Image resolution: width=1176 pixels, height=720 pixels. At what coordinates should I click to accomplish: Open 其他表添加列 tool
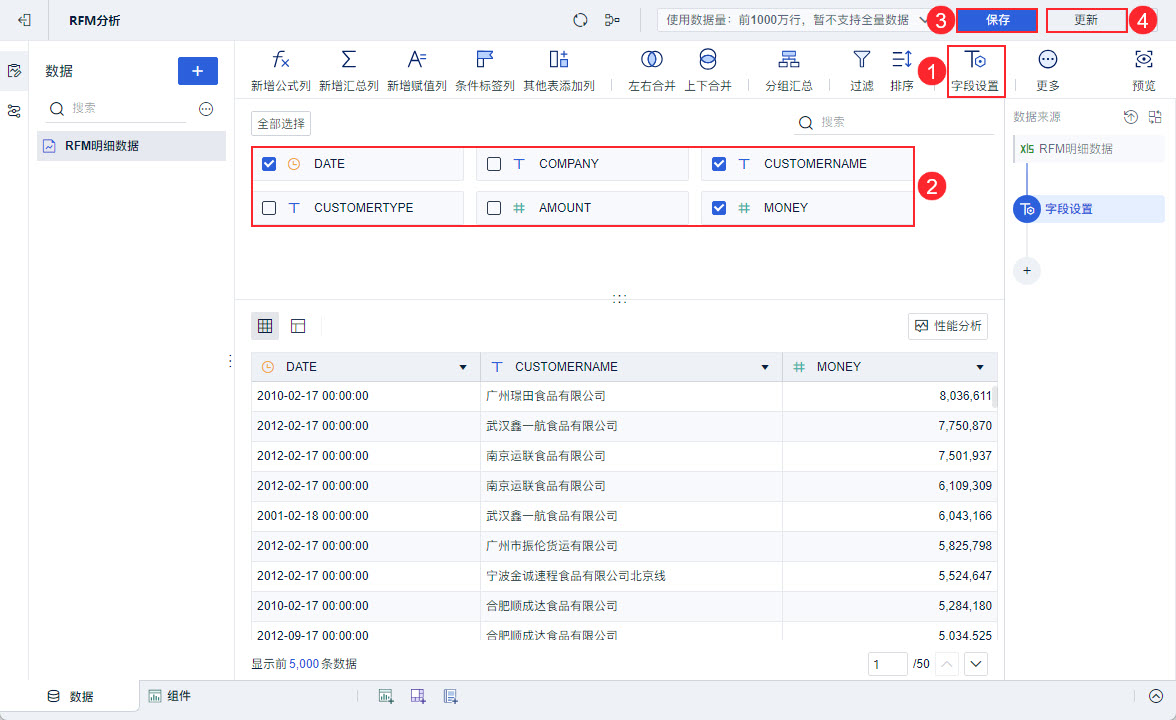(x=559, y=70)
